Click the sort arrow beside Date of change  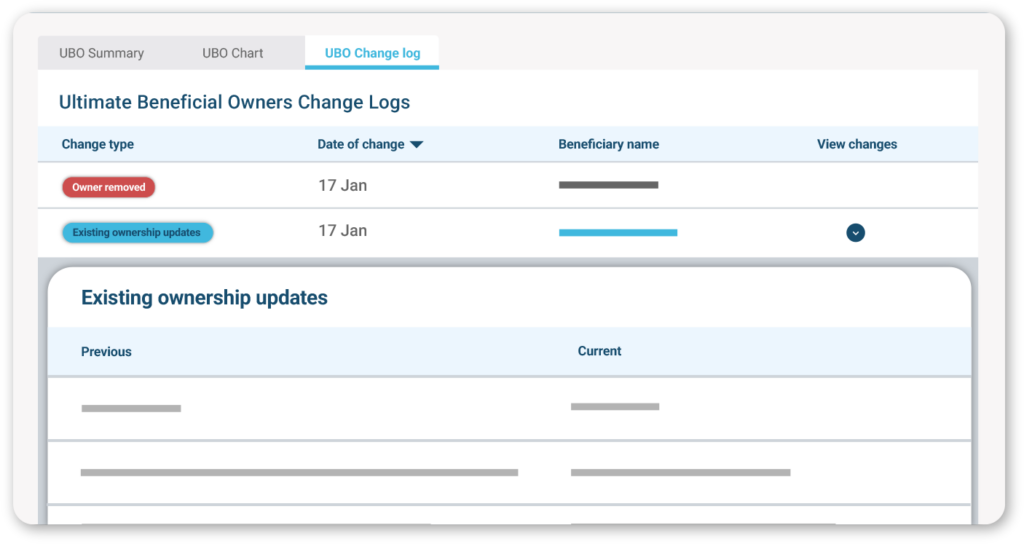[x=417, y=145]
